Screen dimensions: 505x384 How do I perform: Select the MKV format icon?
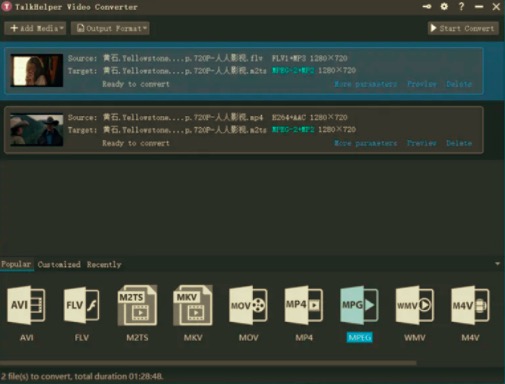(193, 305)
